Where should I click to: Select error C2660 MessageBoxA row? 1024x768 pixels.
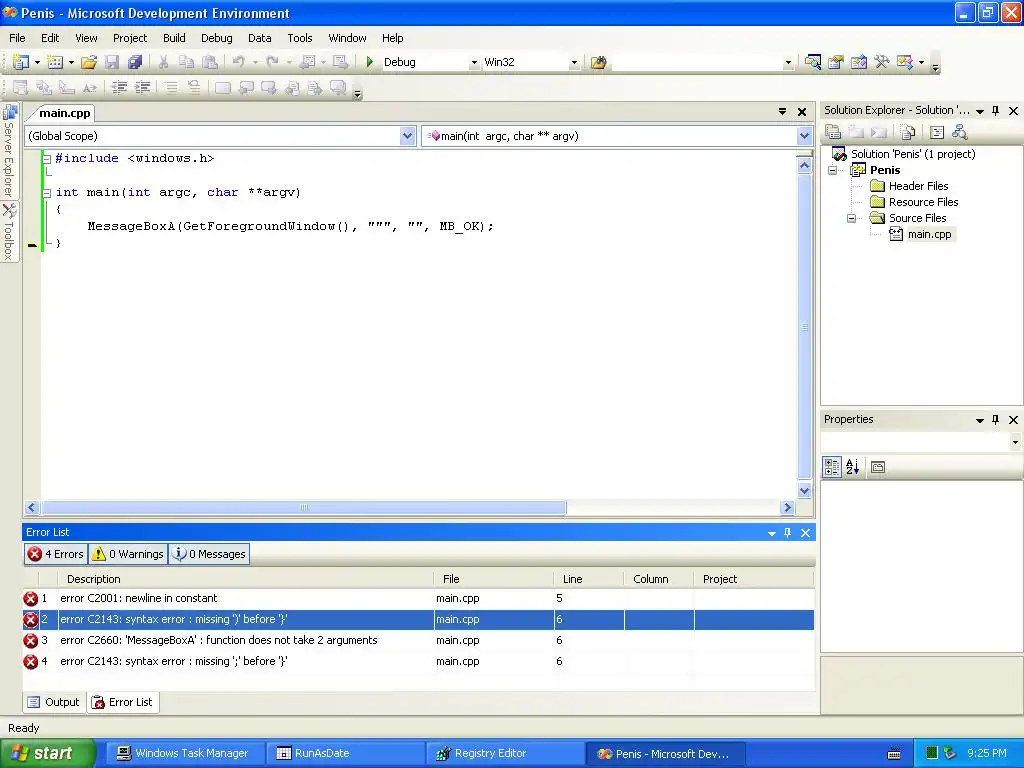coord(418,640)
